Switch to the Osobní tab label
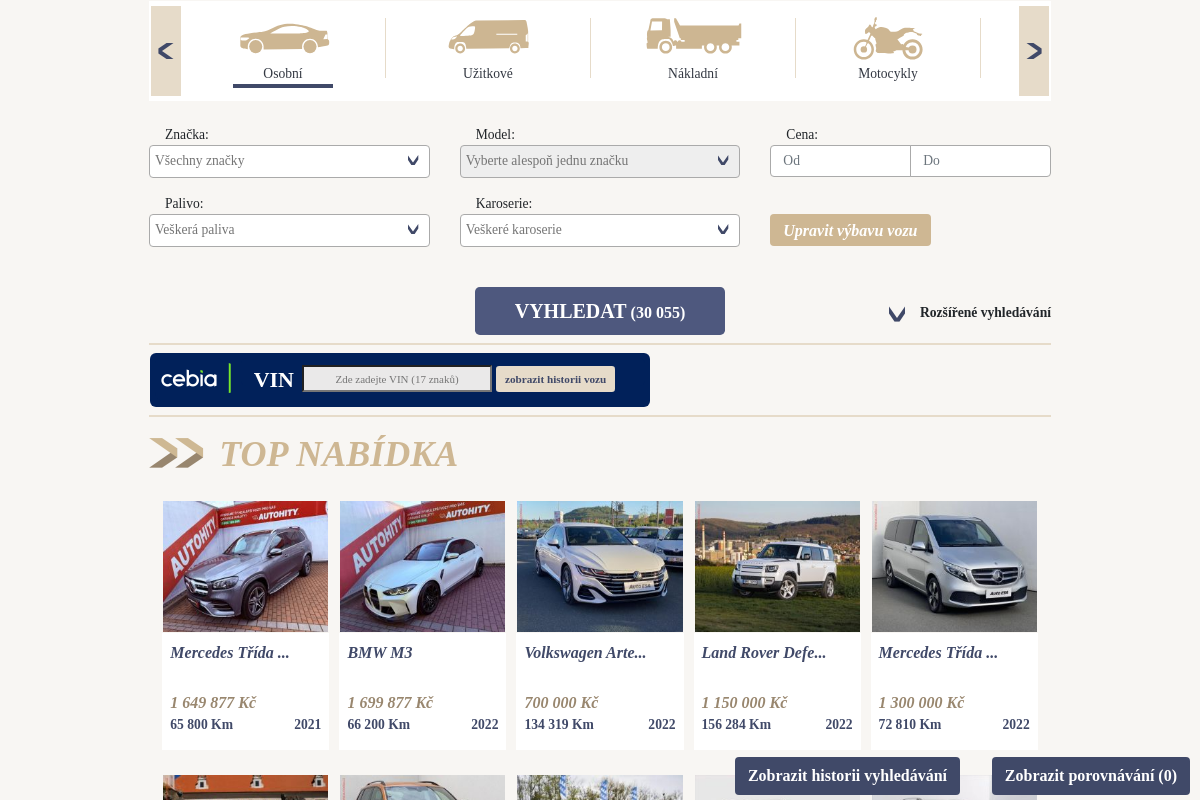 click(283, 74)
